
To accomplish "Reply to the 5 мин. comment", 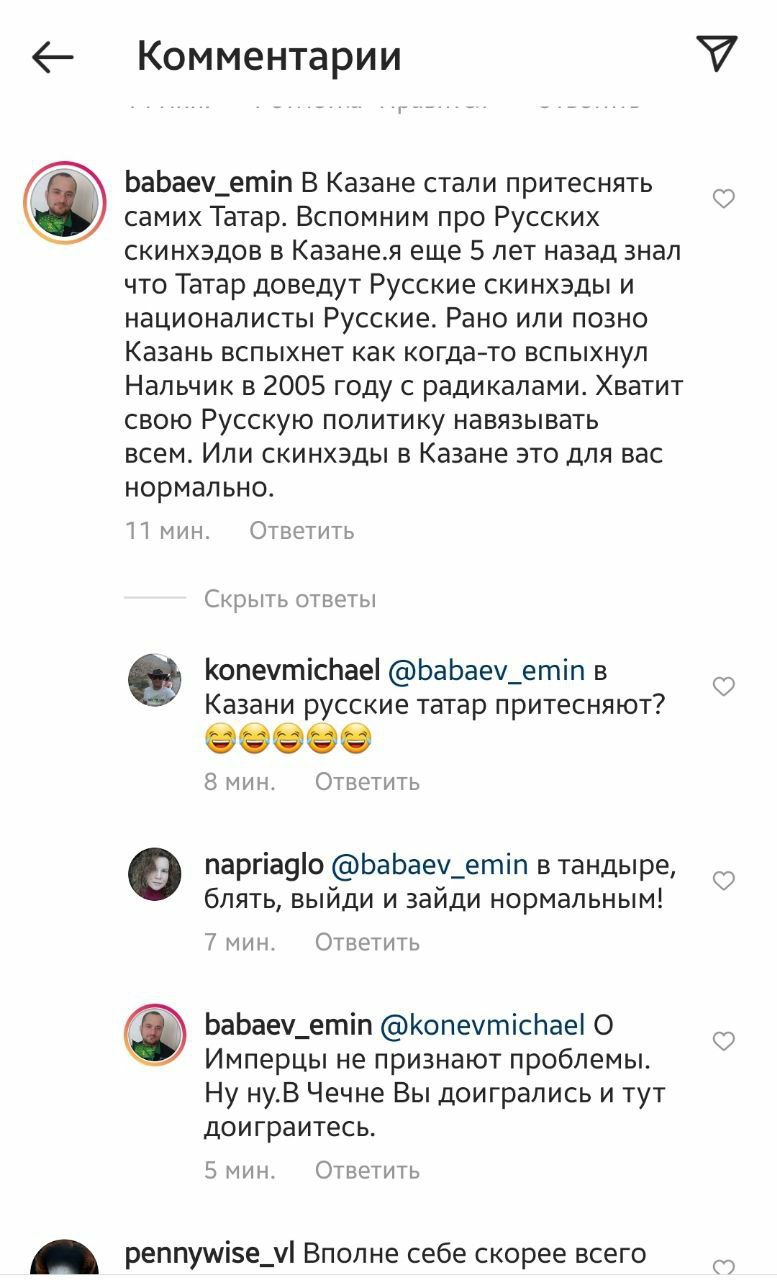I will click(367, 1170).
